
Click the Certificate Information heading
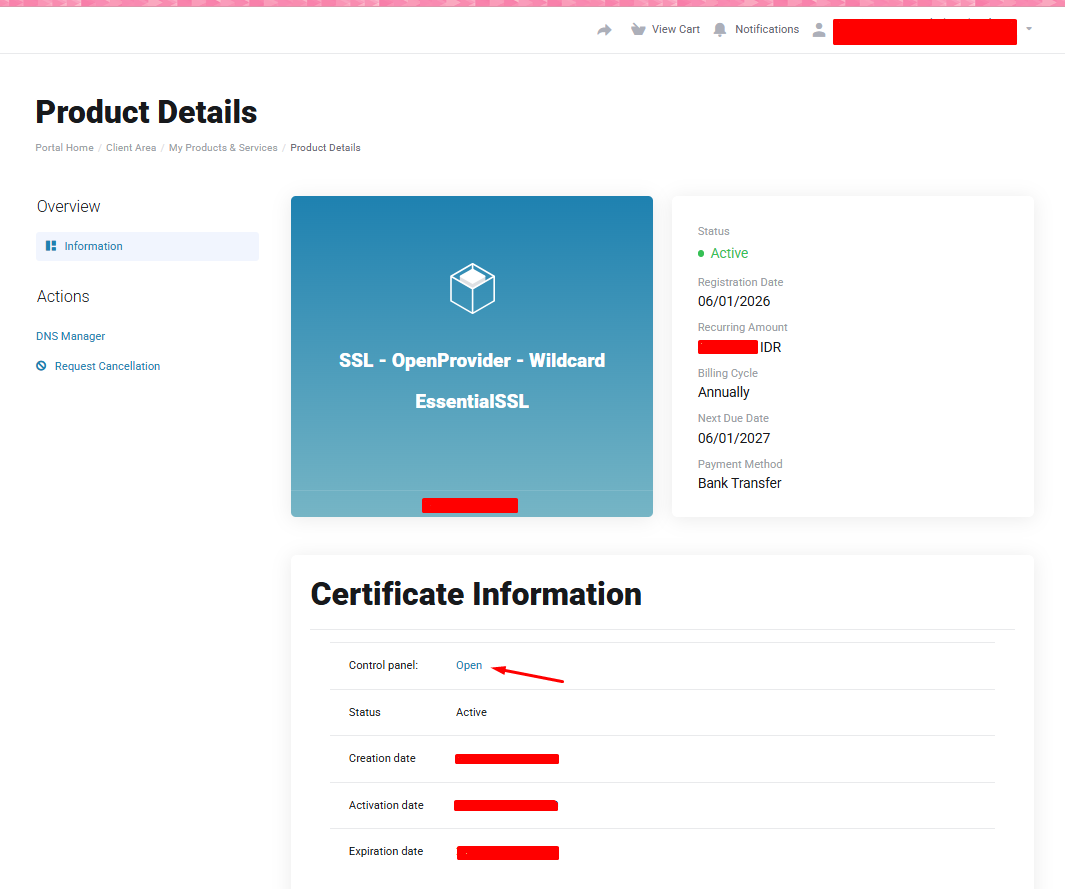tap(475, 594)
